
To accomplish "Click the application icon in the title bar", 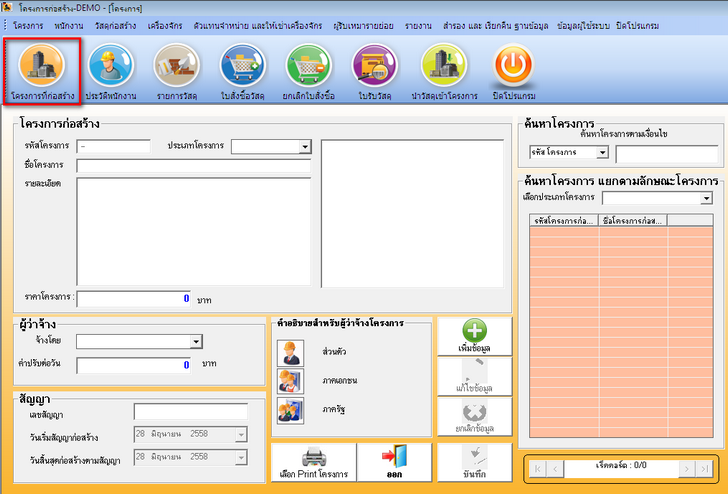I will click(x=7, y=8).
